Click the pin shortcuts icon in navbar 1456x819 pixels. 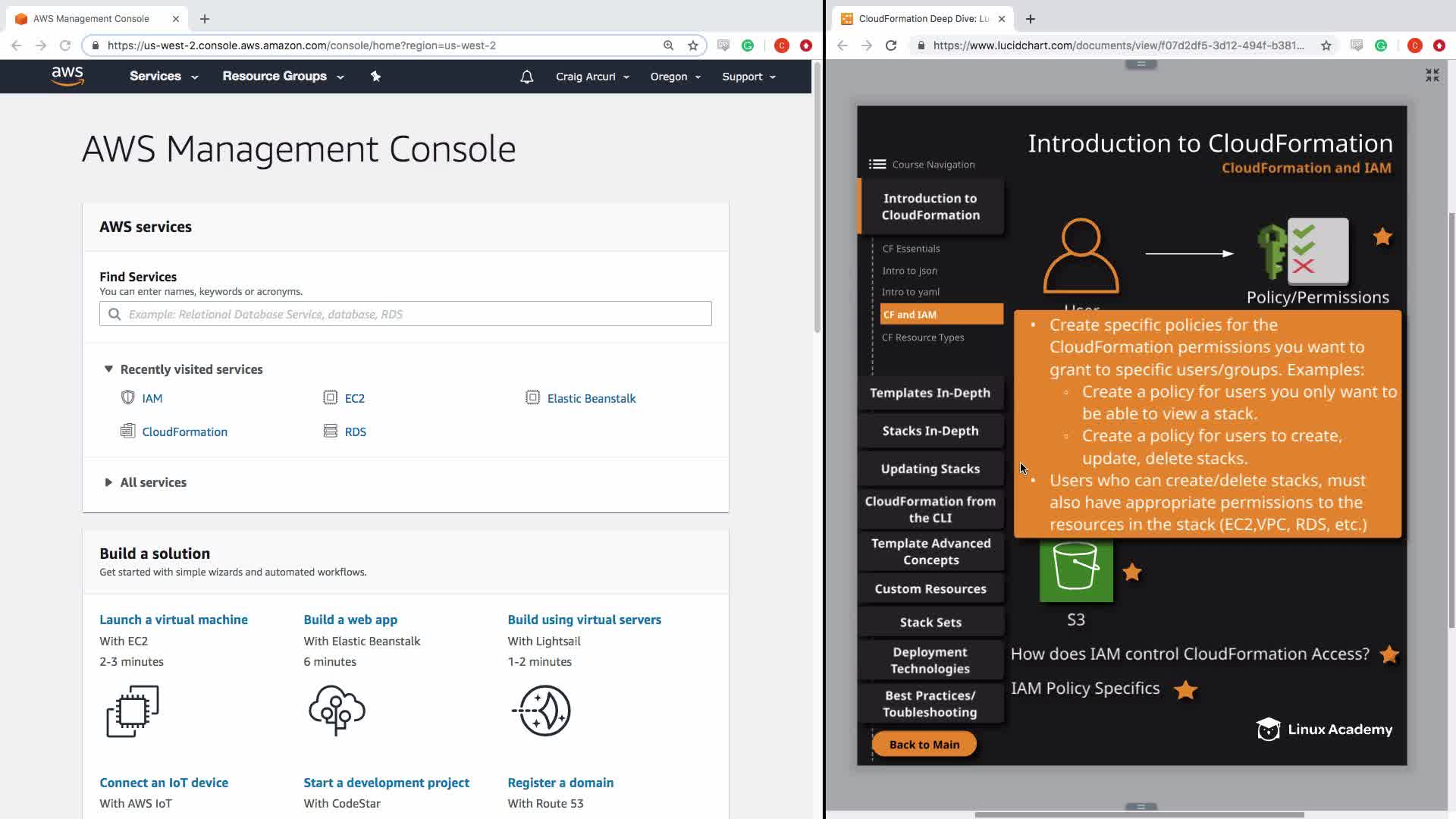point(375,76)
